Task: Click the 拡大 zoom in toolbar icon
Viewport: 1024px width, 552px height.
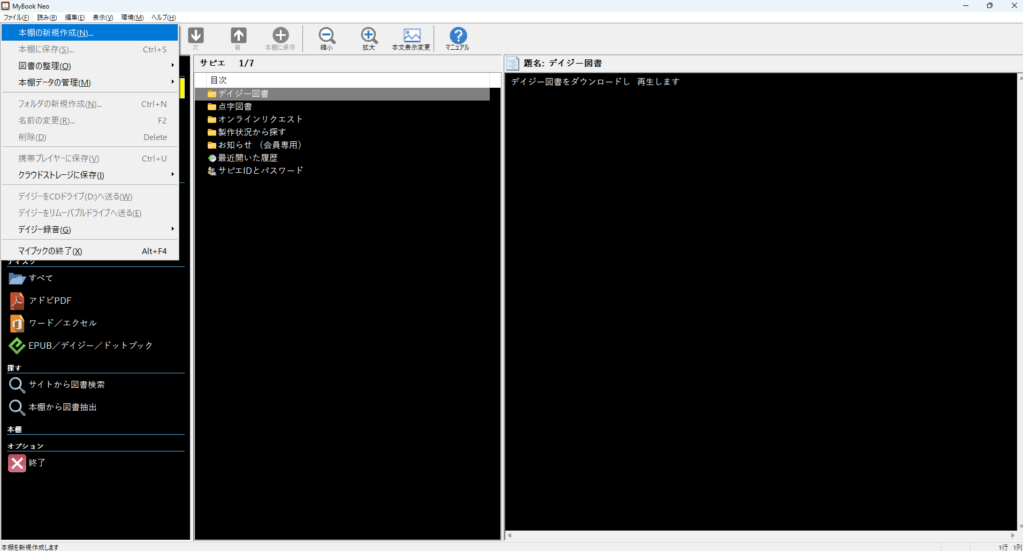Action: 369,38
